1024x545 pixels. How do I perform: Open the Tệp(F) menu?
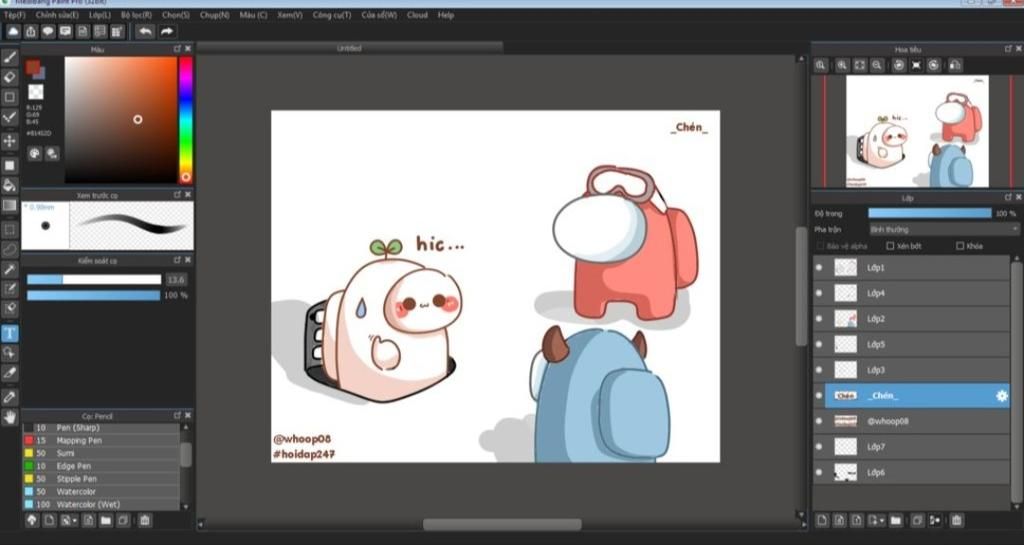tap(14, 15)
